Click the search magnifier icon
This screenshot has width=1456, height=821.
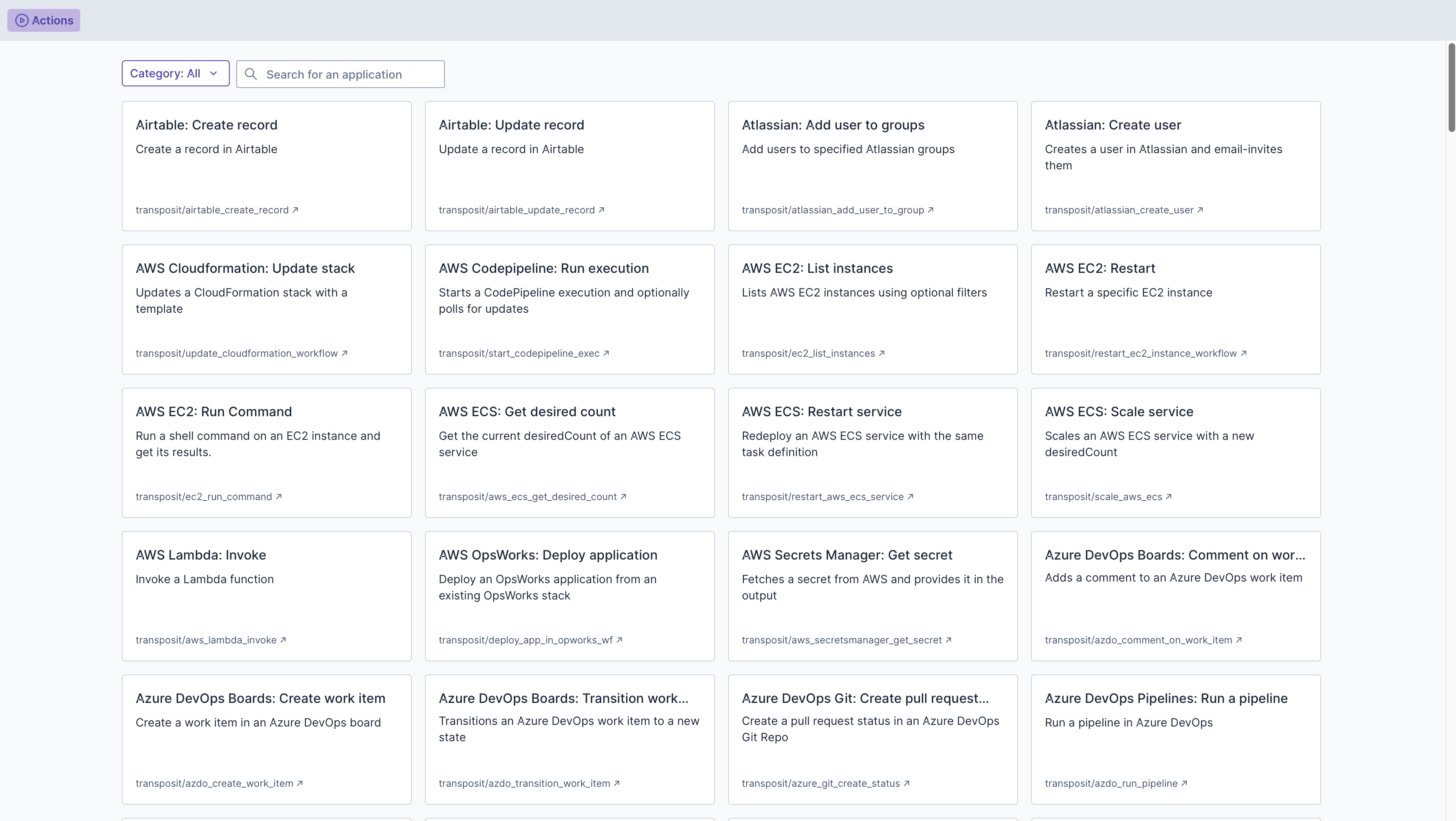click(x=251, y=74)
